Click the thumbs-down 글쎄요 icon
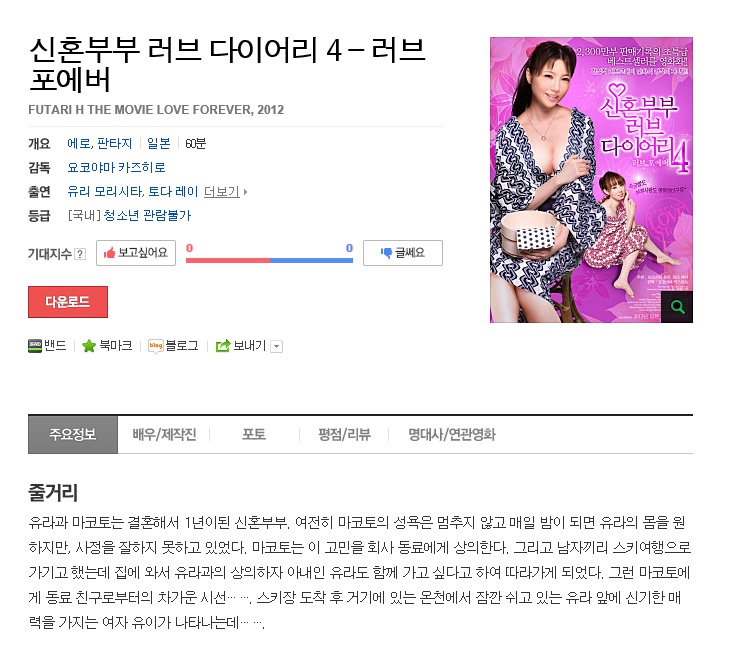The width and height of the screenshot is (736, 651). (x=386, y=253)
